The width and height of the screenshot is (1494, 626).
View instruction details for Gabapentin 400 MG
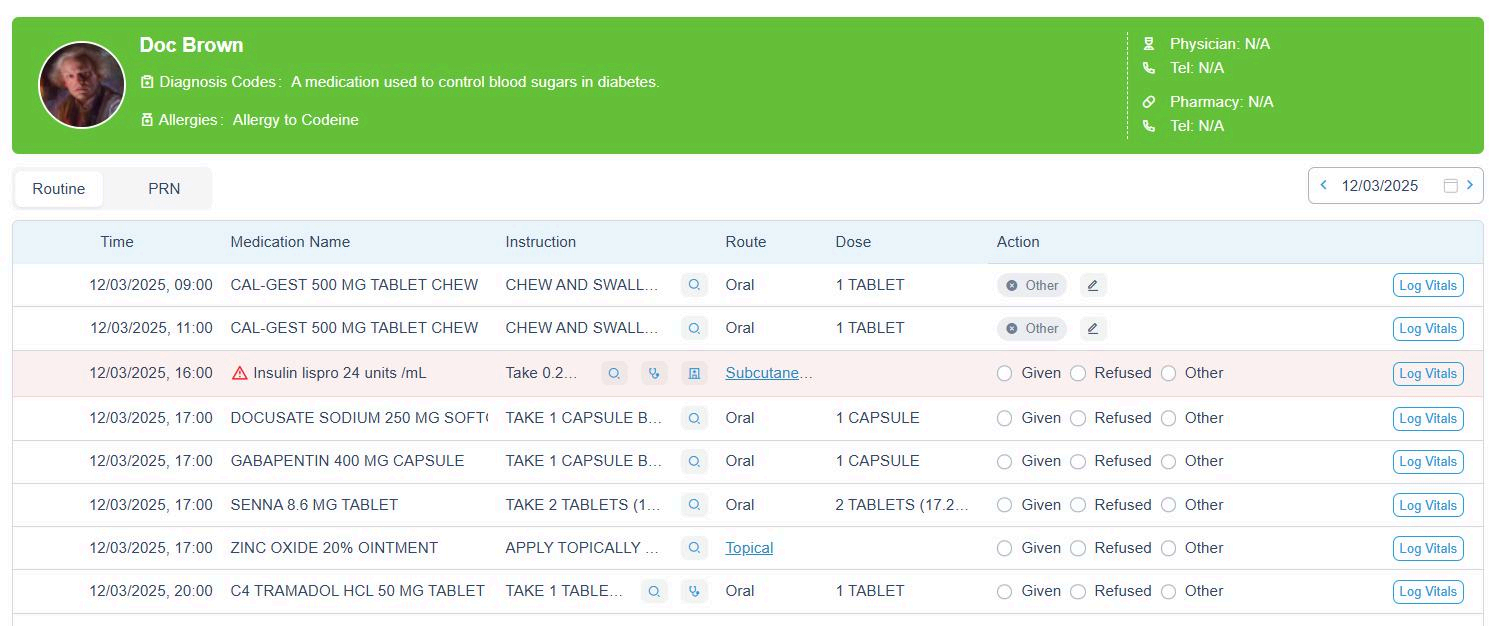pos(694,461)
